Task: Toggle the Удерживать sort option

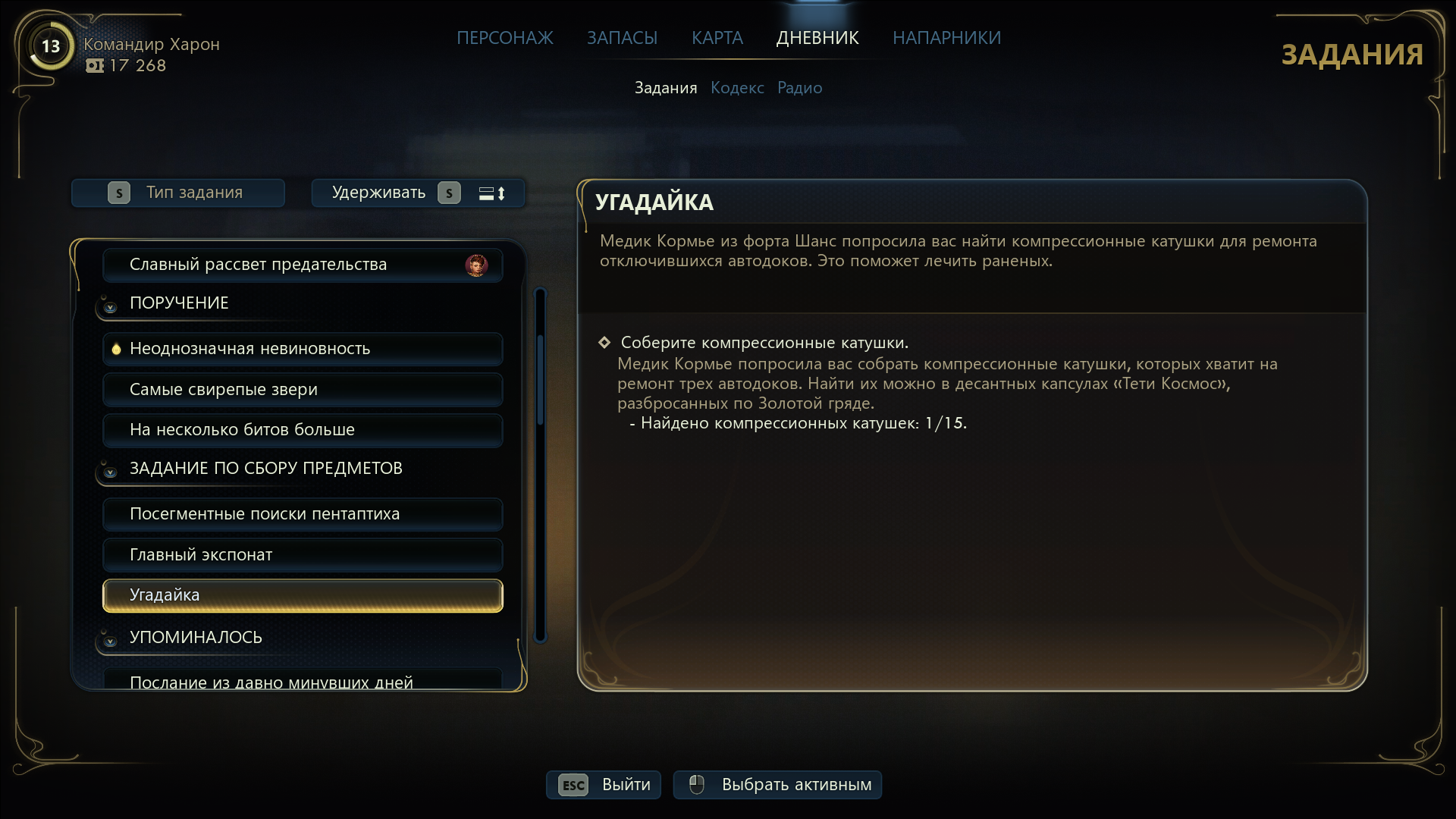Action: point(418,193)
